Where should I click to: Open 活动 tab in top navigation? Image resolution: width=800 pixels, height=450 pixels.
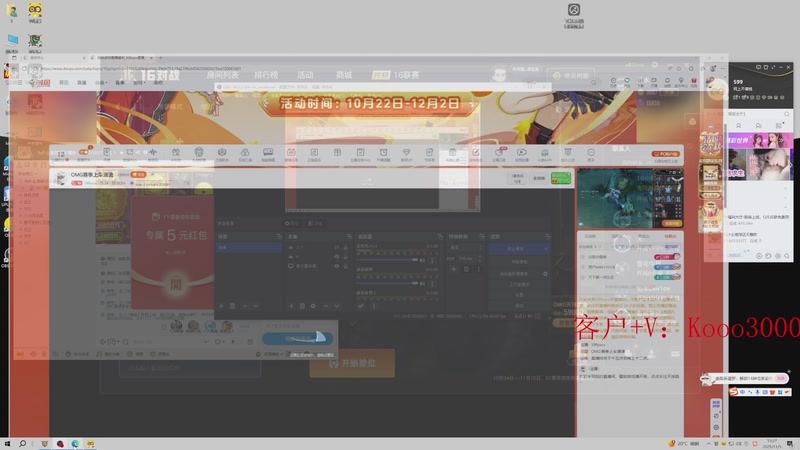coord(305,75)
